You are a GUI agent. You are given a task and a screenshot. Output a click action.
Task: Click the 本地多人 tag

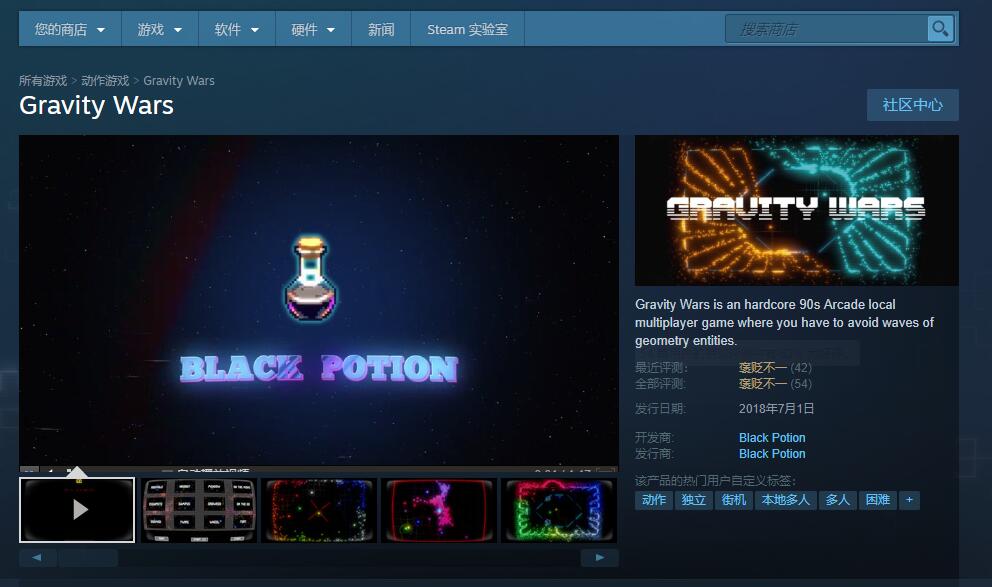point(785,500)
